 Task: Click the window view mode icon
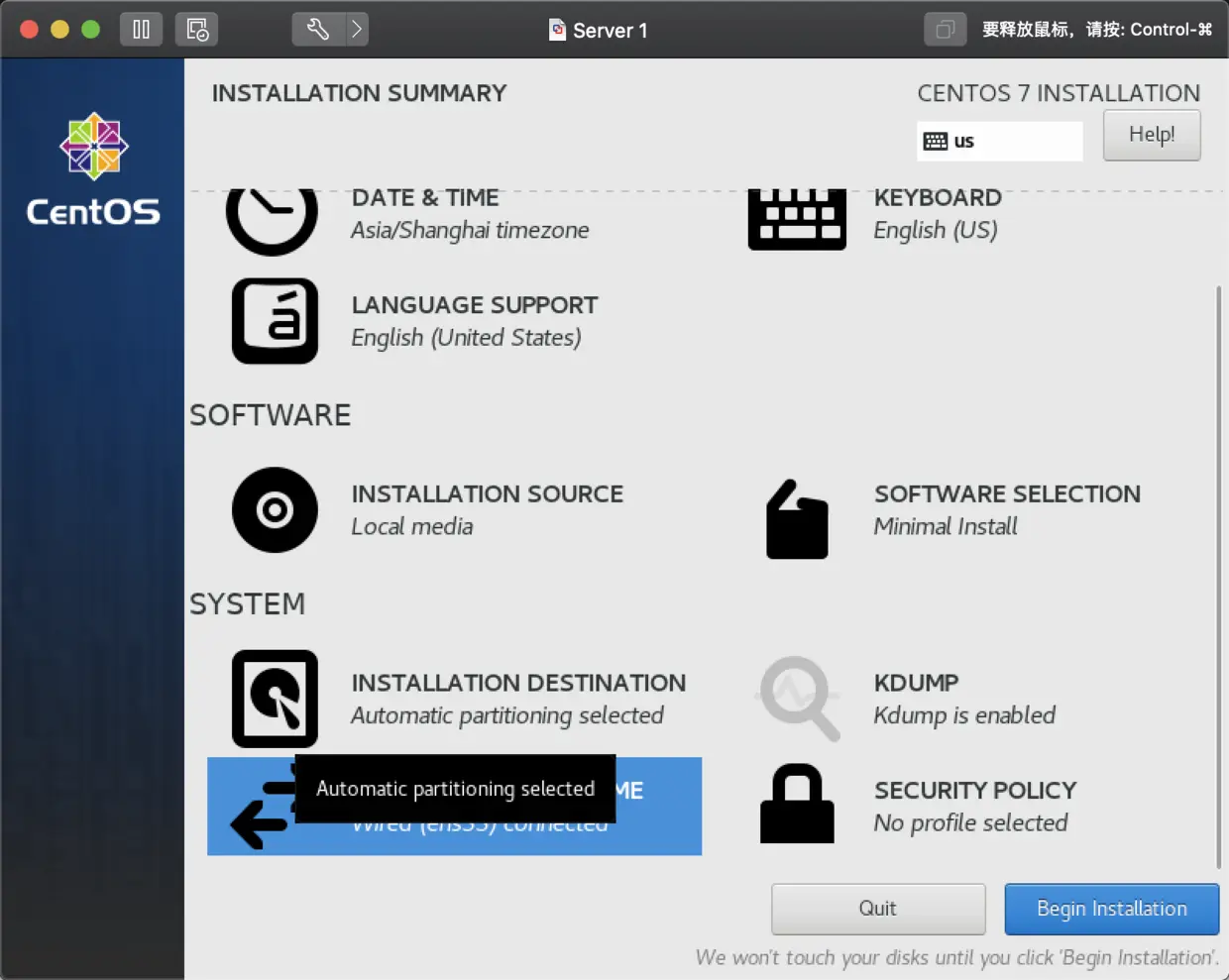945,29
